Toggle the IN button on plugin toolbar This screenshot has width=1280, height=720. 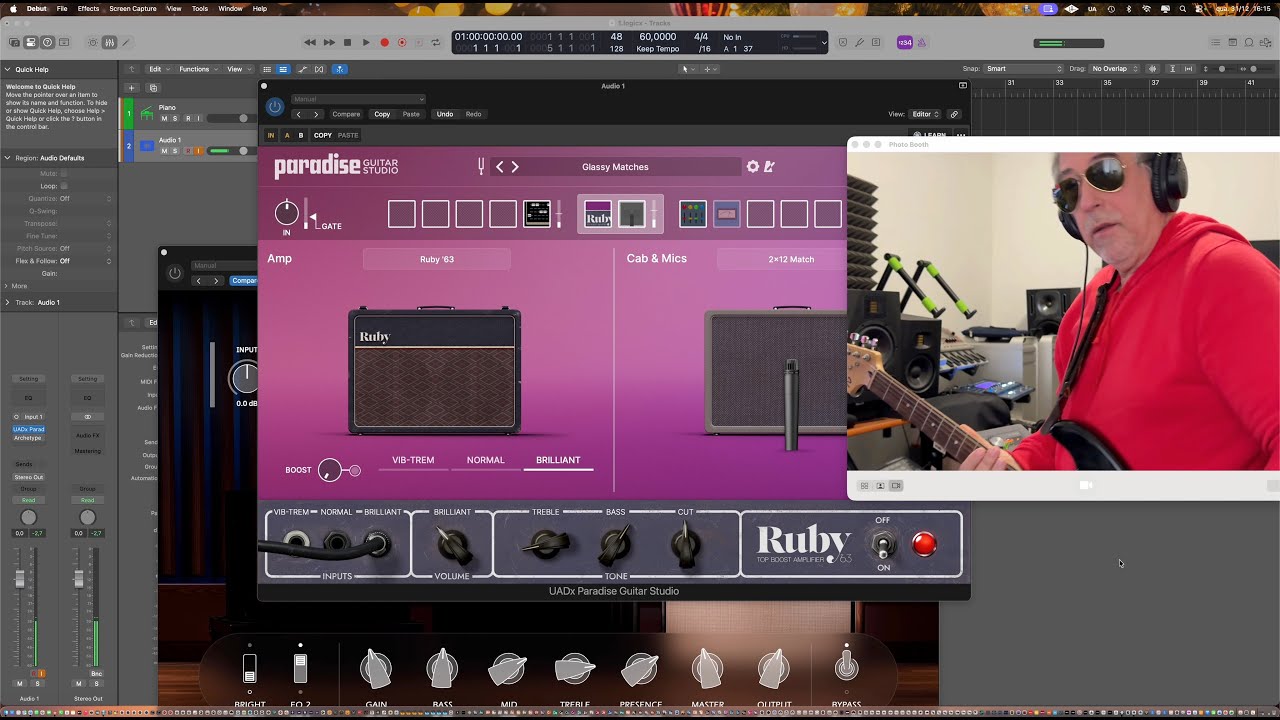271,135
